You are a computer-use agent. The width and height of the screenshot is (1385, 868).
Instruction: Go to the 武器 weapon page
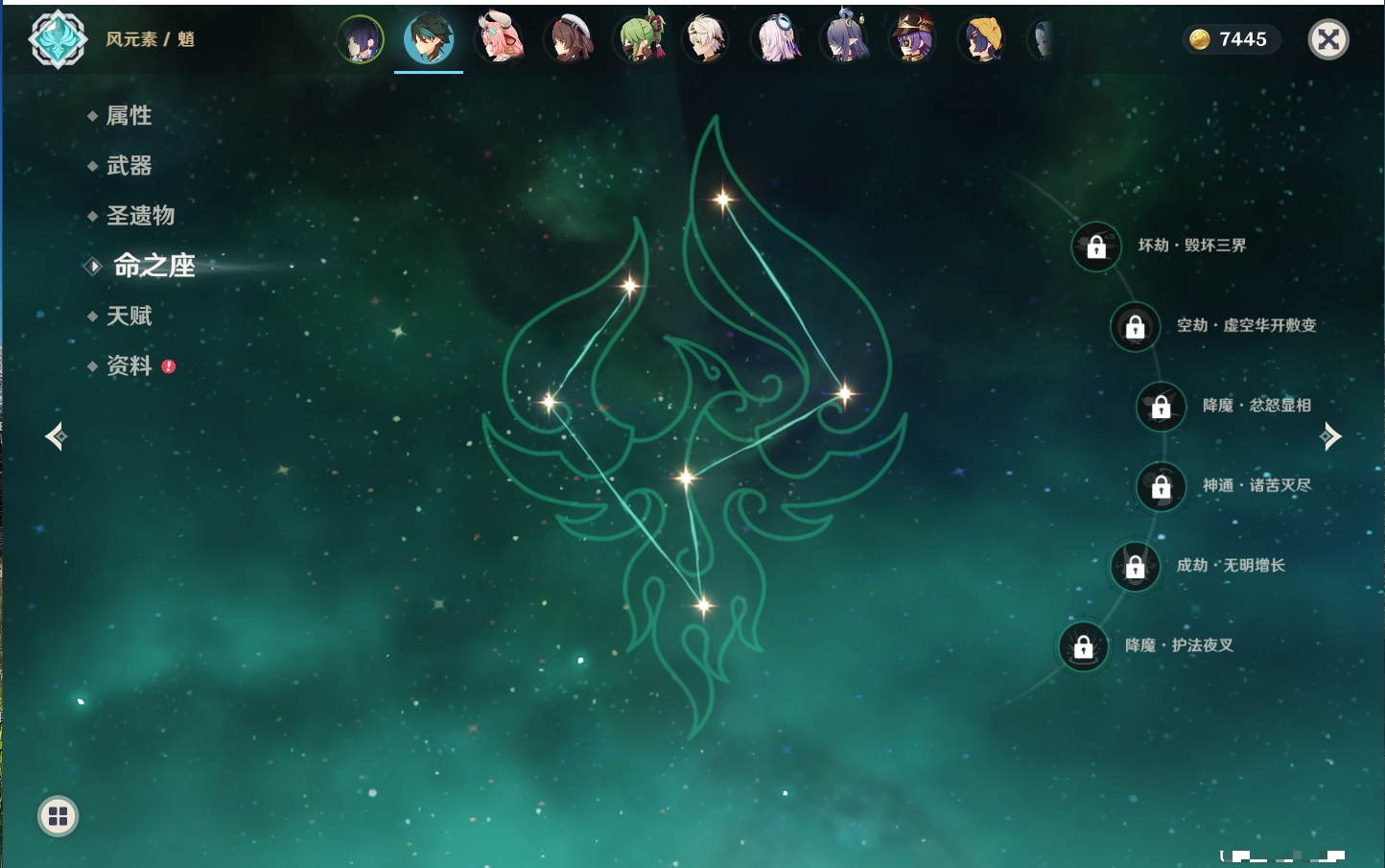[x=129, y=166]
